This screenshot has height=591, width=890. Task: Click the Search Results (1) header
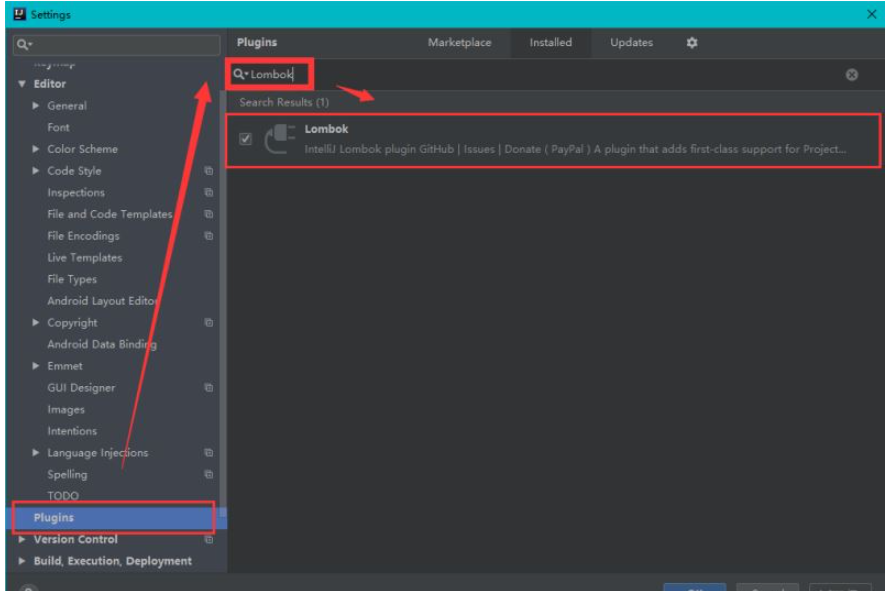[x=284, y=102]
